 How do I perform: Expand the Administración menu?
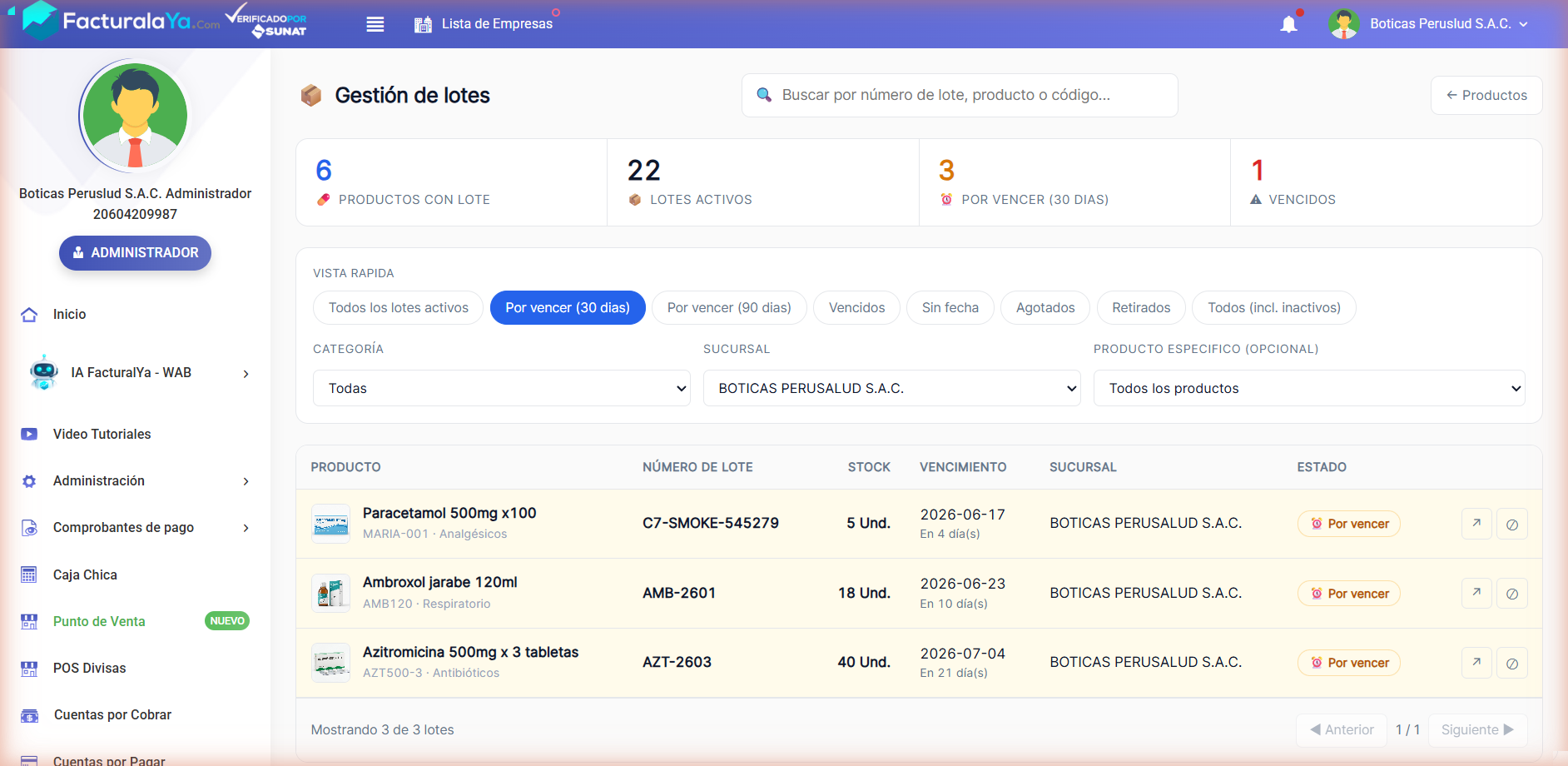click(135, 481)
